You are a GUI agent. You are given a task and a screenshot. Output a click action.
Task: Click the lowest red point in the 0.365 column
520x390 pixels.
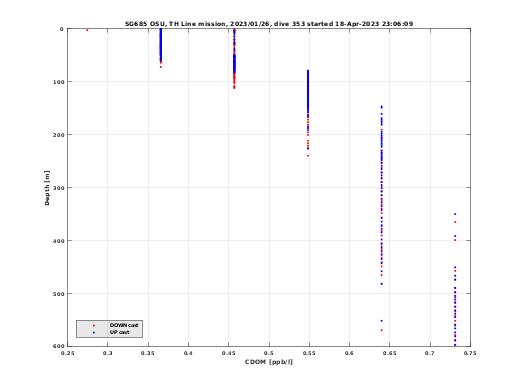coord(161,67)
